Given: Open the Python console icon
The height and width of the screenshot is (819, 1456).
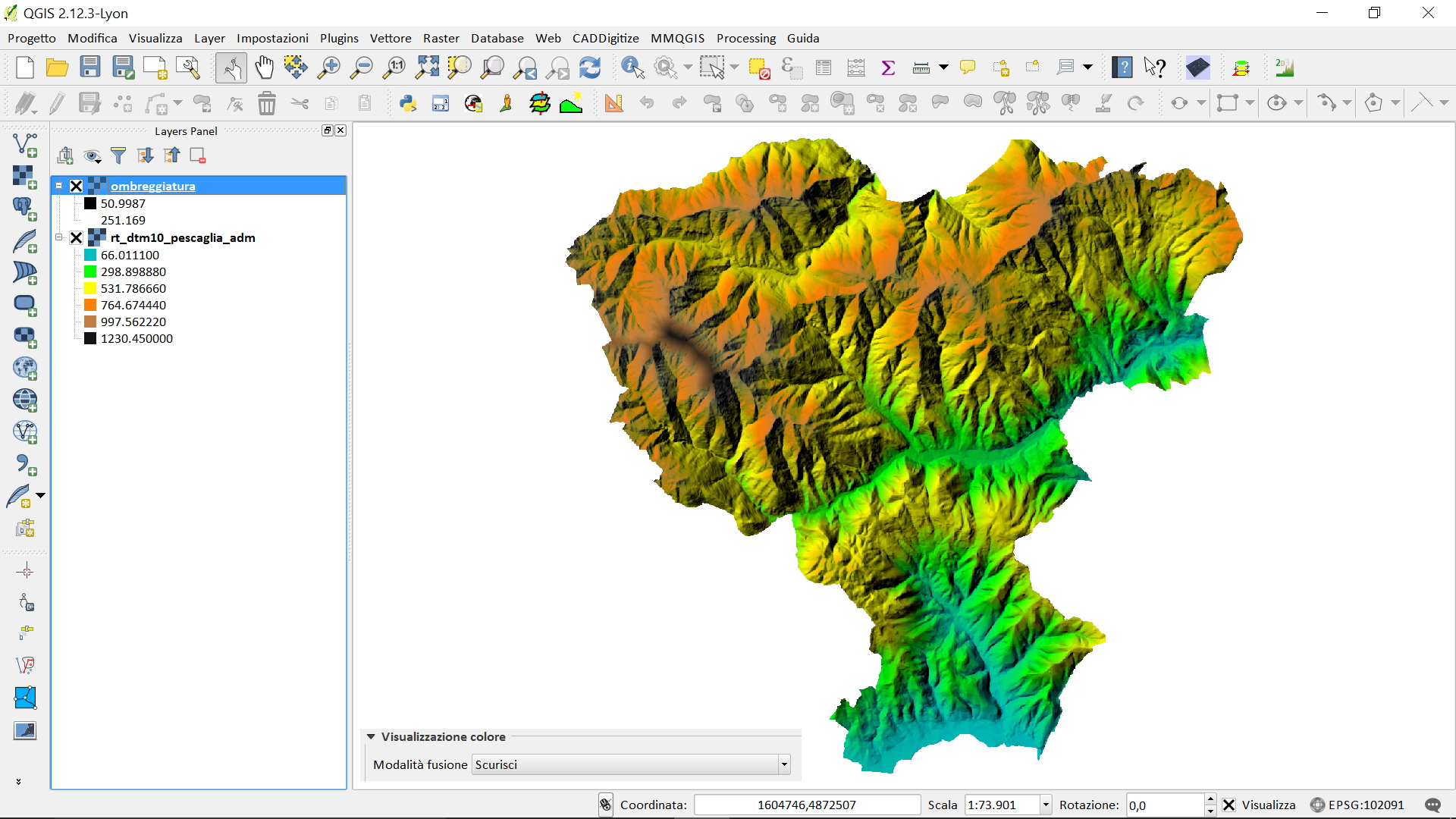Looking at the screenshot, I should (408, 103).
